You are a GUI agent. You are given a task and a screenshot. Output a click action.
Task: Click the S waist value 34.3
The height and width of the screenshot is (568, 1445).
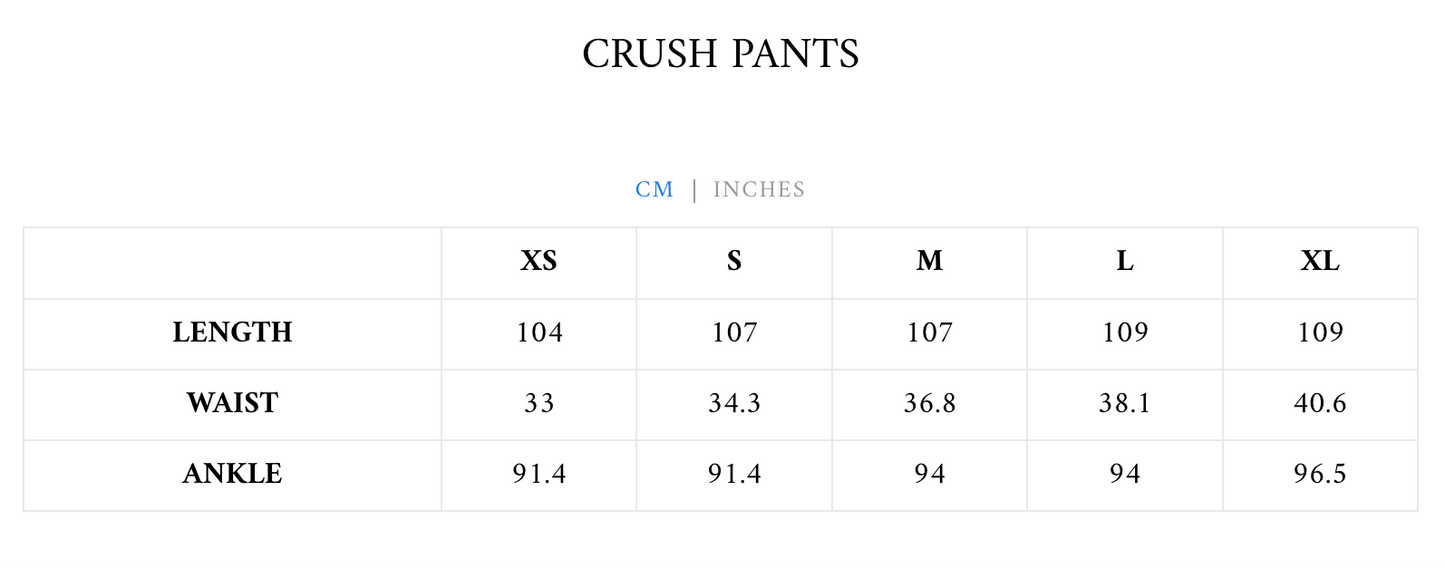pyautogui.click(x=735, y=404)
